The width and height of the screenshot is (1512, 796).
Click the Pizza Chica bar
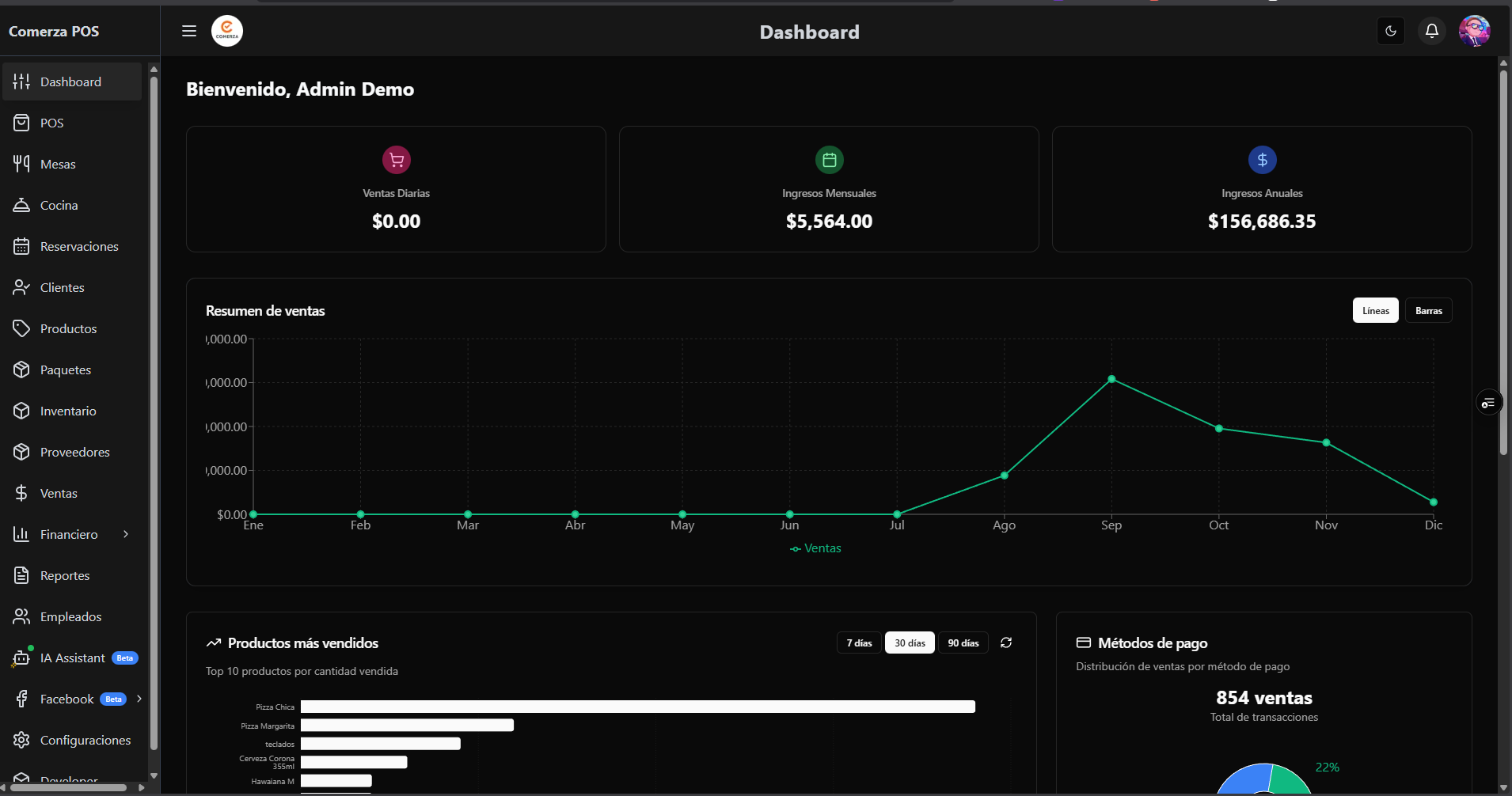638,707
